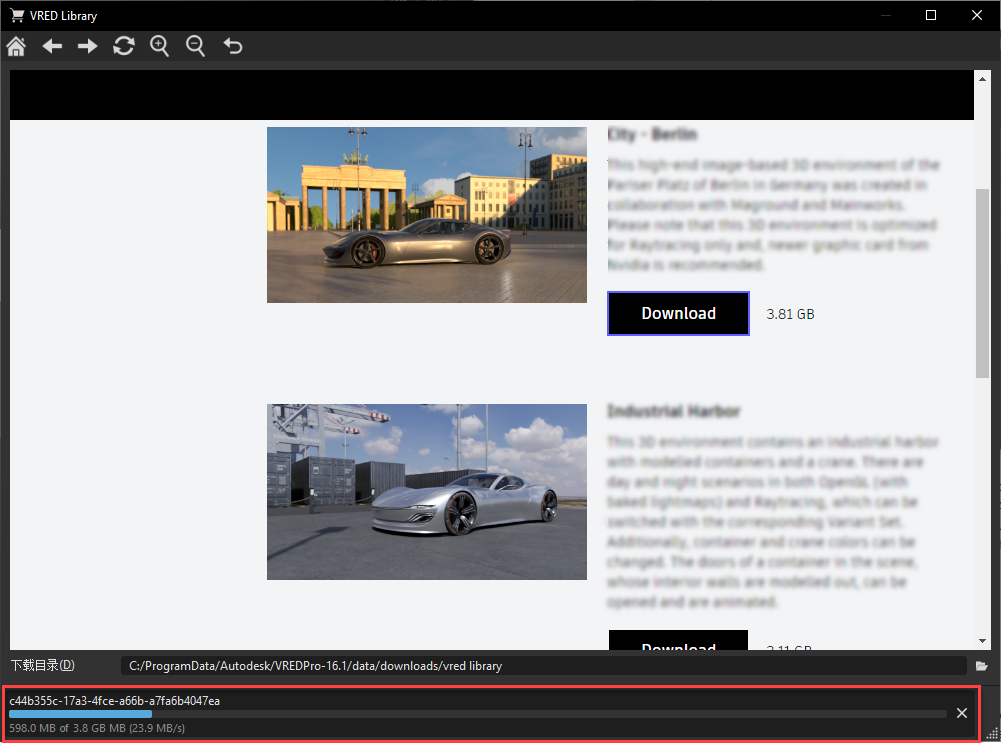Click the download ID c44b355c text
Viewport: 1001px width, 743px height.
tap(114, 701)
